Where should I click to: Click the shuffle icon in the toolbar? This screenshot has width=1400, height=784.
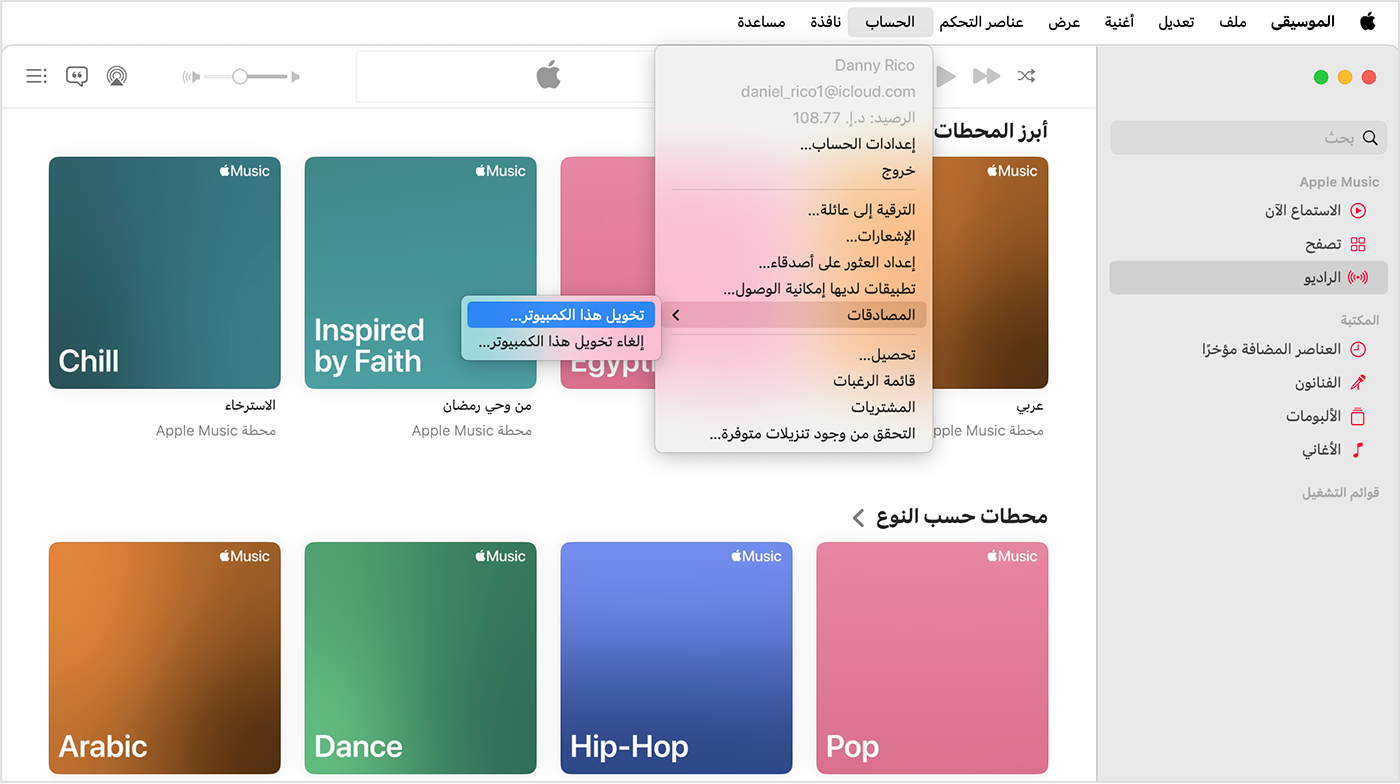coord(1026,76)
